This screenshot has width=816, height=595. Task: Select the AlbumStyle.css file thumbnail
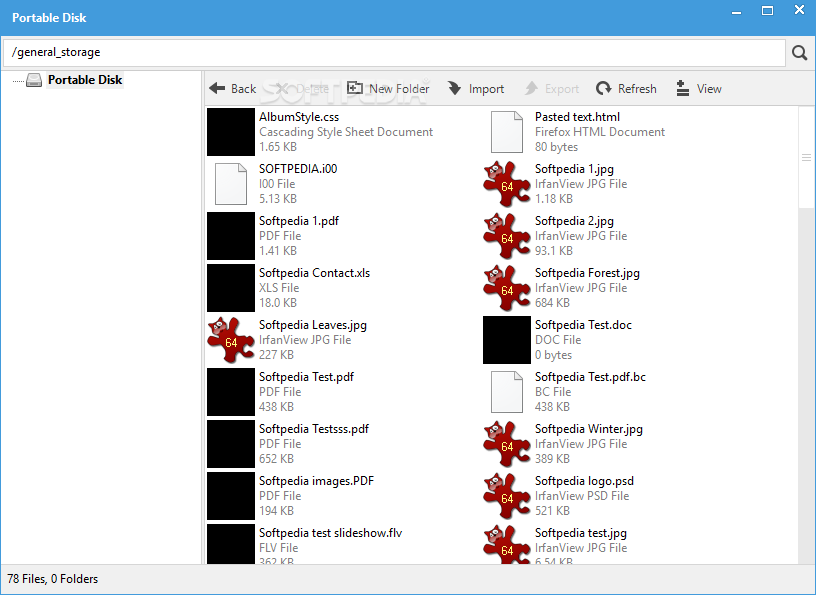point(231,132)
